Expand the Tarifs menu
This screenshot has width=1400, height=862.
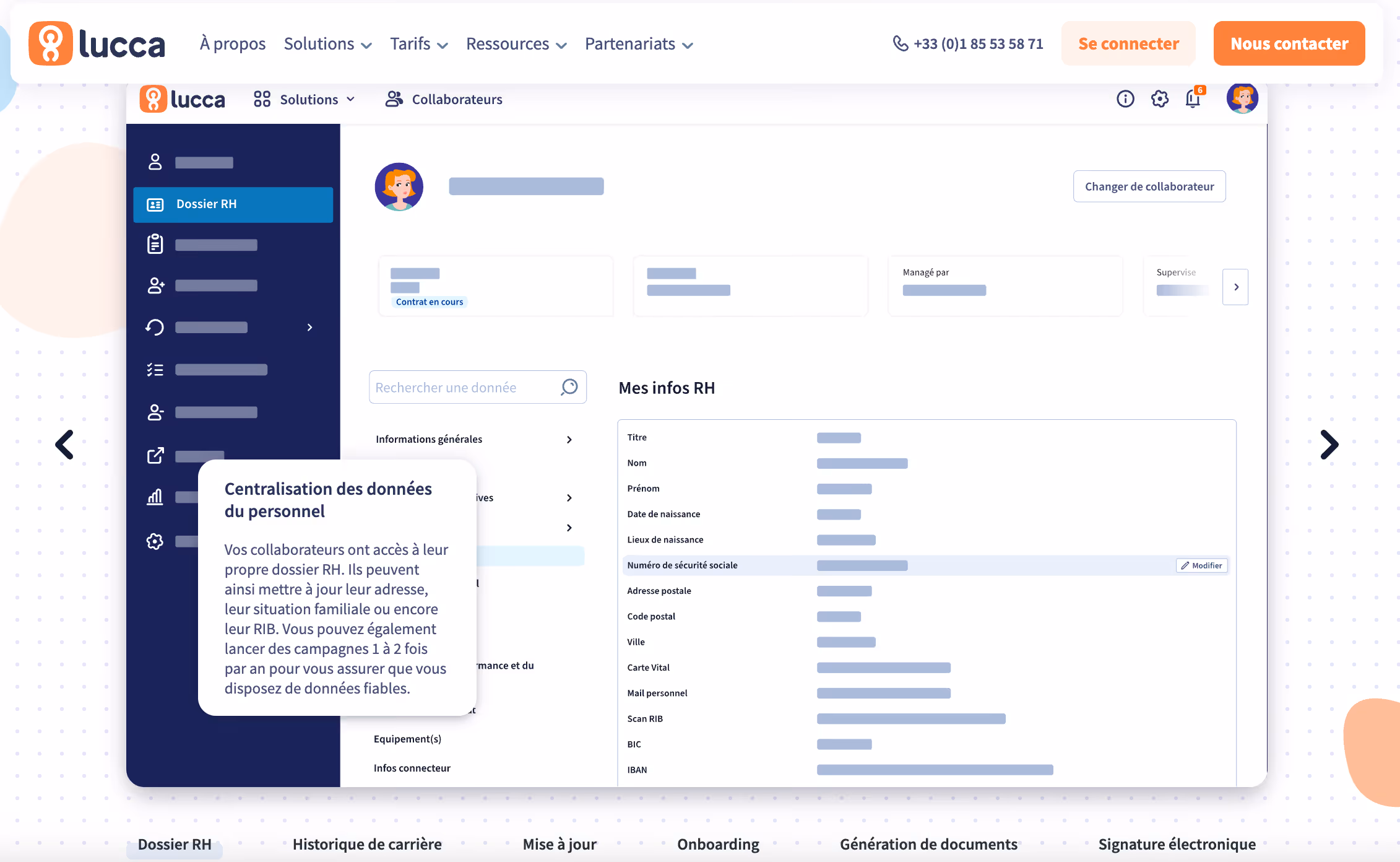coord(418,44)
